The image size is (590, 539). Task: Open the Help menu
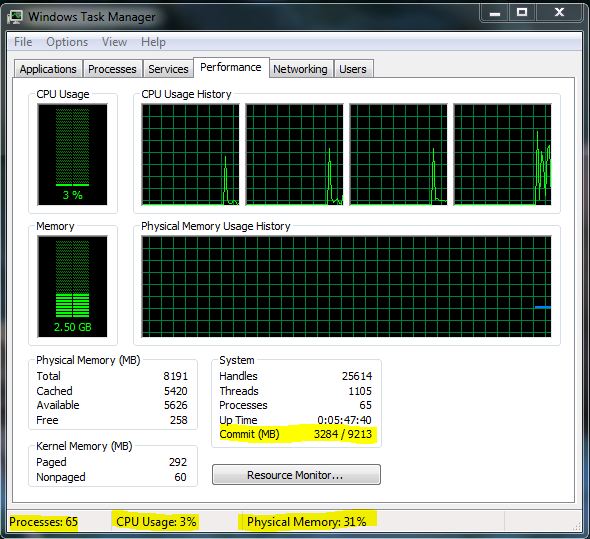click(154, 42)
